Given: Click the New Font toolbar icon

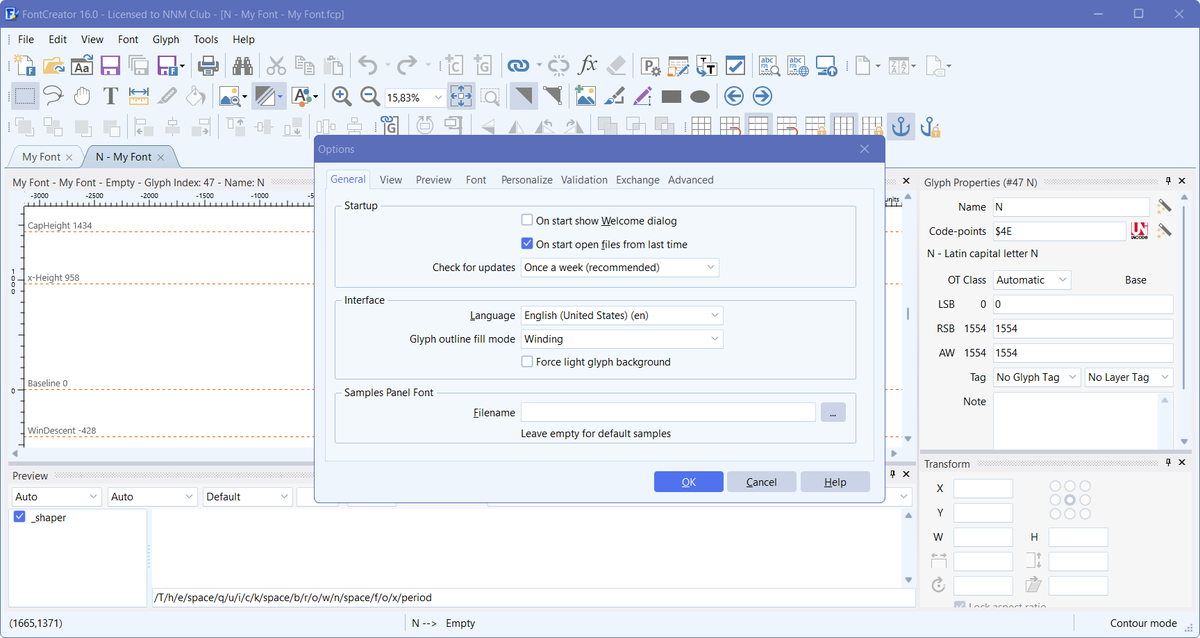Looking at the screenshot, I should [x=25, y=66].
